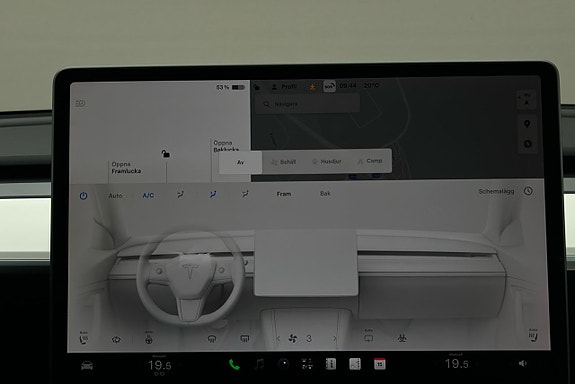This screenshot has width=575, height=384.
Task: Open the red calendar app
Action: point(380,364)
